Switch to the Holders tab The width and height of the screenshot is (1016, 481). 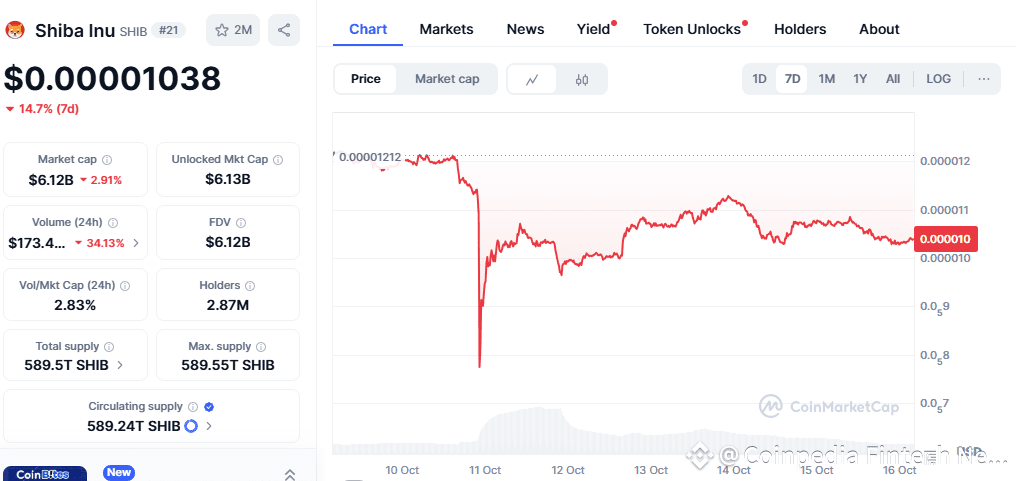click(800, 29)
